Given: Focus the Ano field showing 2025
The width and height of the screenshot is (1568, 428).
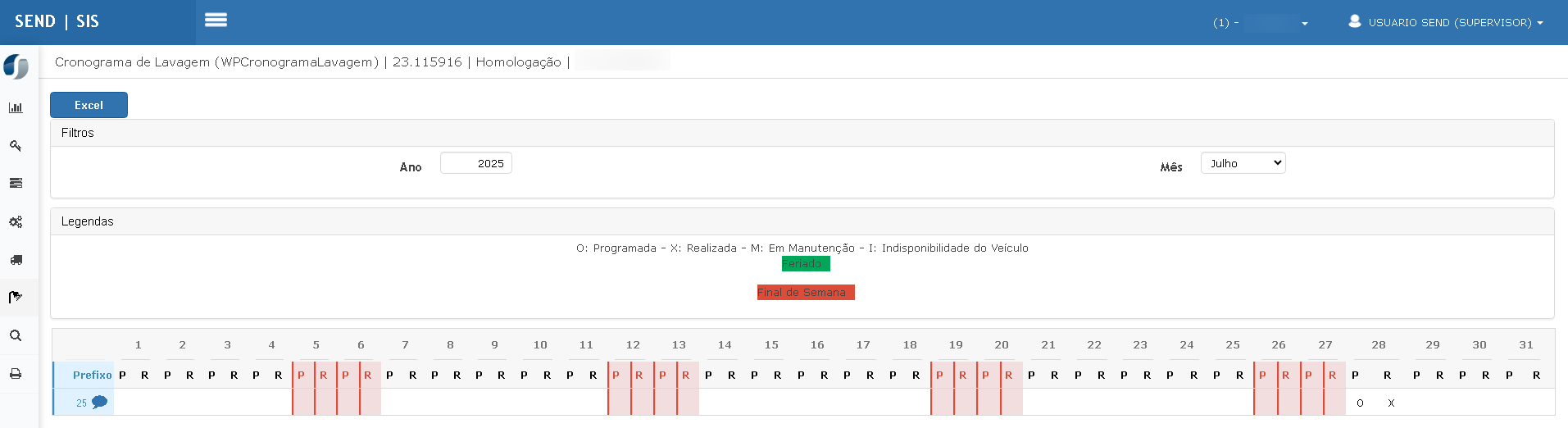Looking at the screenshot, I should 476,163.
